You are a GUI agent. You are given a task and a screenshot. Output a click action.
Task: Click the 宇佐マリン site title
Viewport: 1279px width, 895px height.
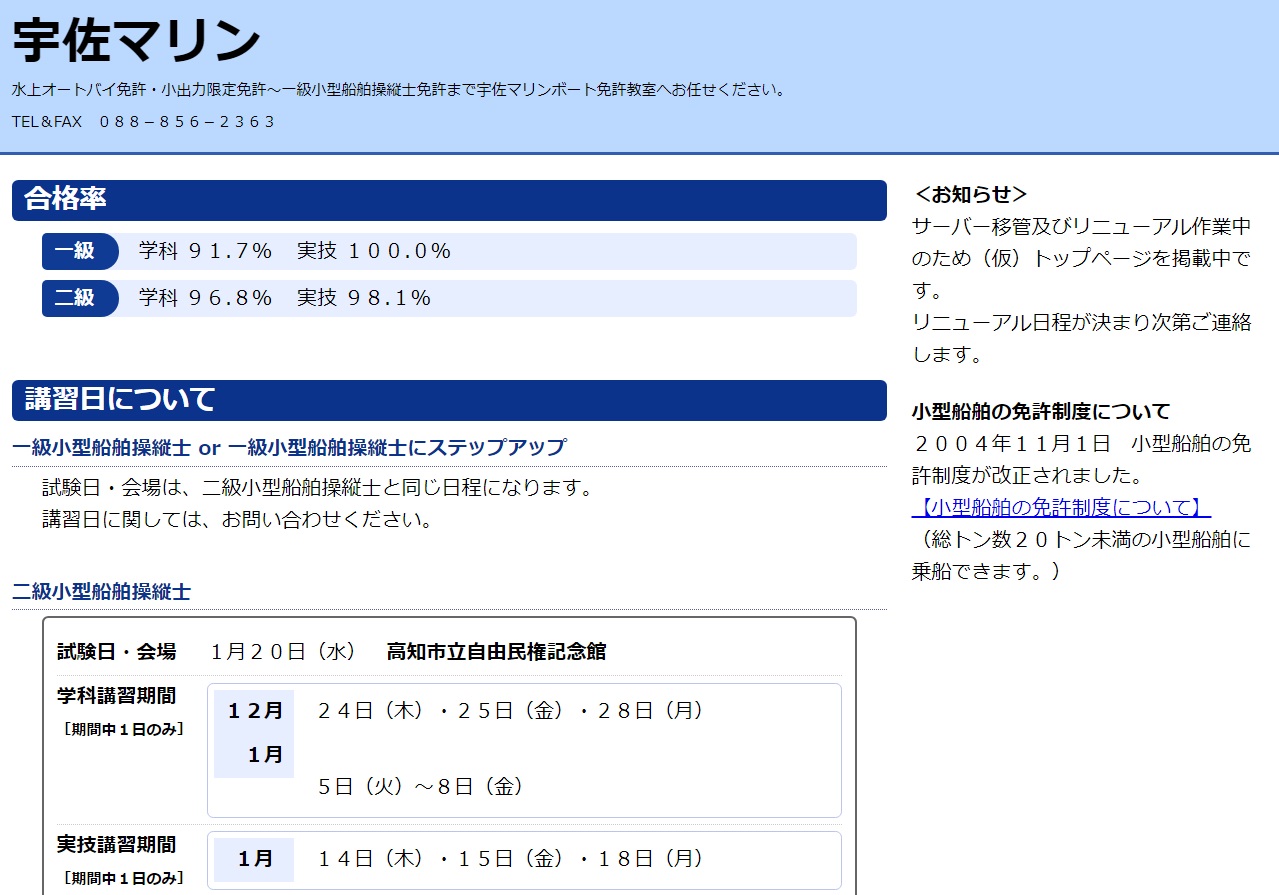136,41
